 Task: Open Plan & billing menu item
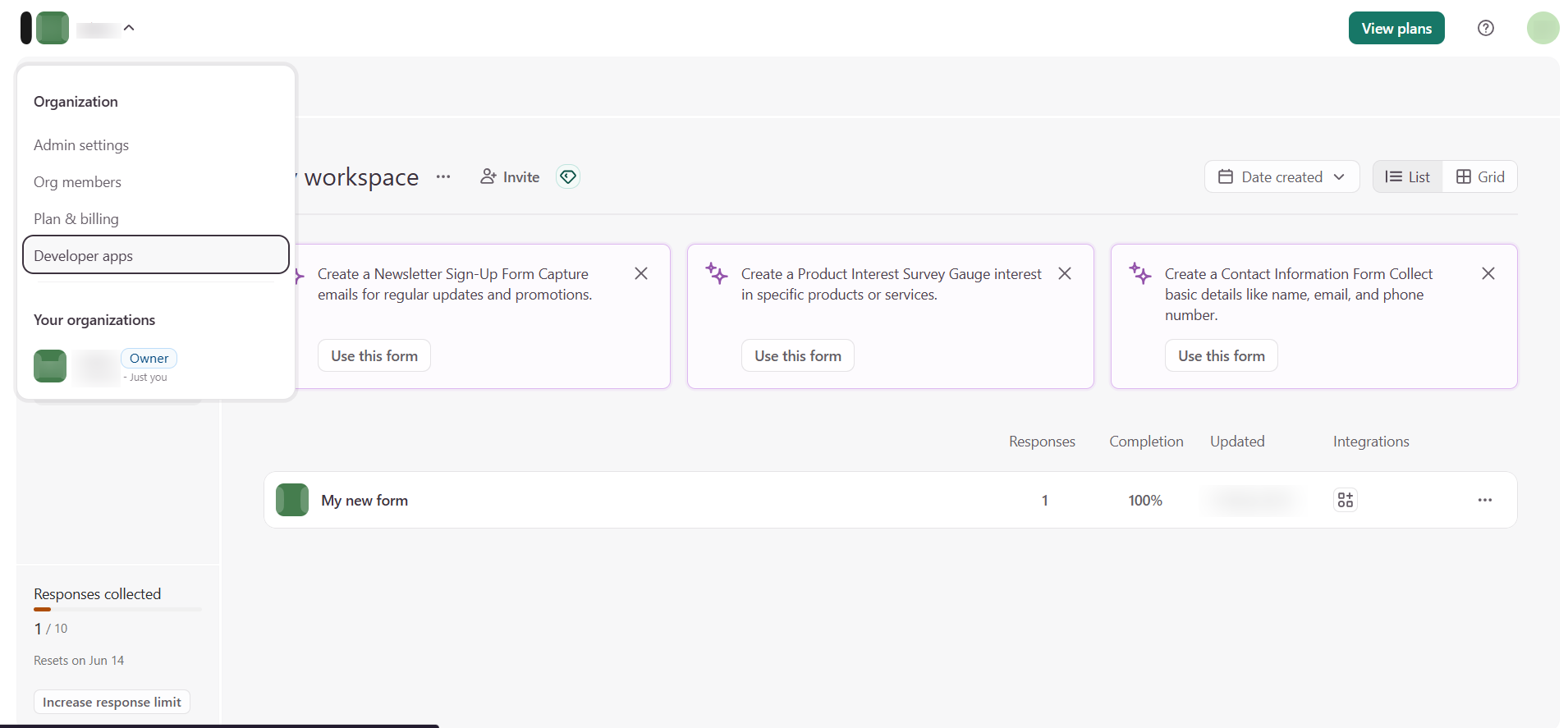[76, 219]
